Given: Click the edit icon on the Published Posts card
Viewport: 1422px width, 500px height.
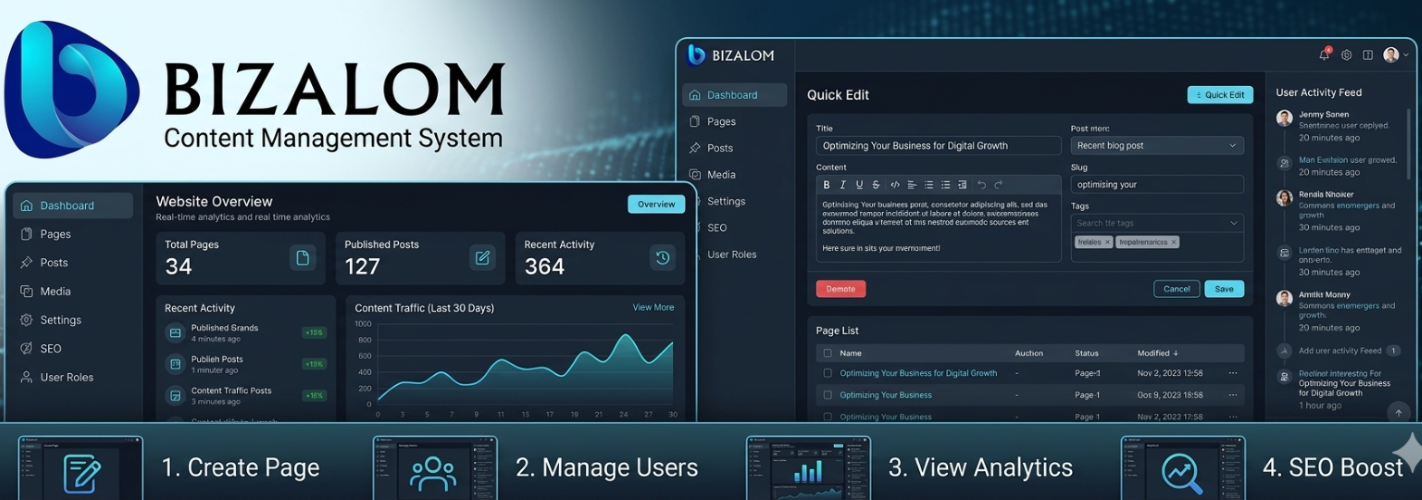Looking at the screenshot, I should (483, 258).
